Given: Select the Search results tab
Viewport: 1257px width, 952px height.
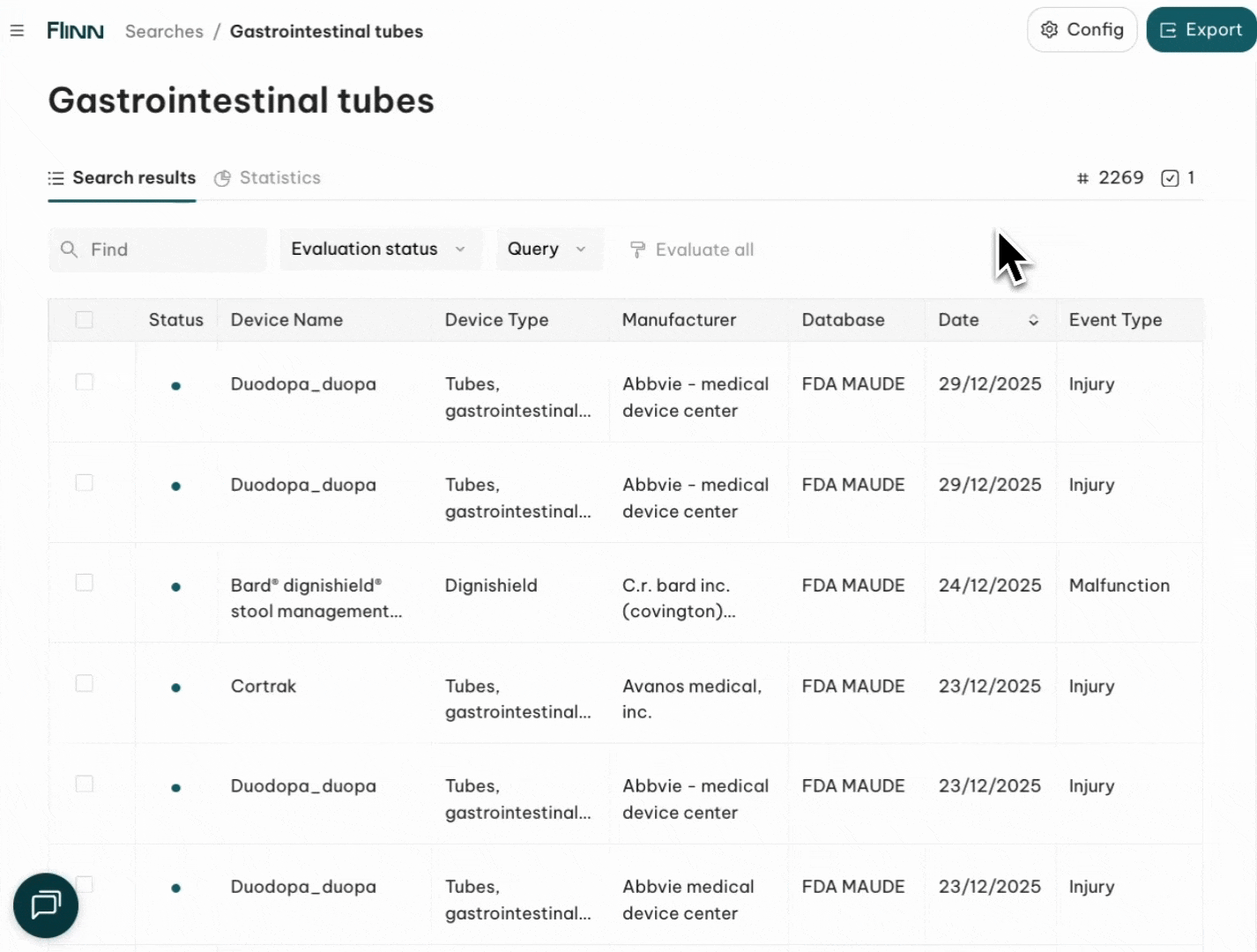Looking at the screenshot, I should (123, 178).
